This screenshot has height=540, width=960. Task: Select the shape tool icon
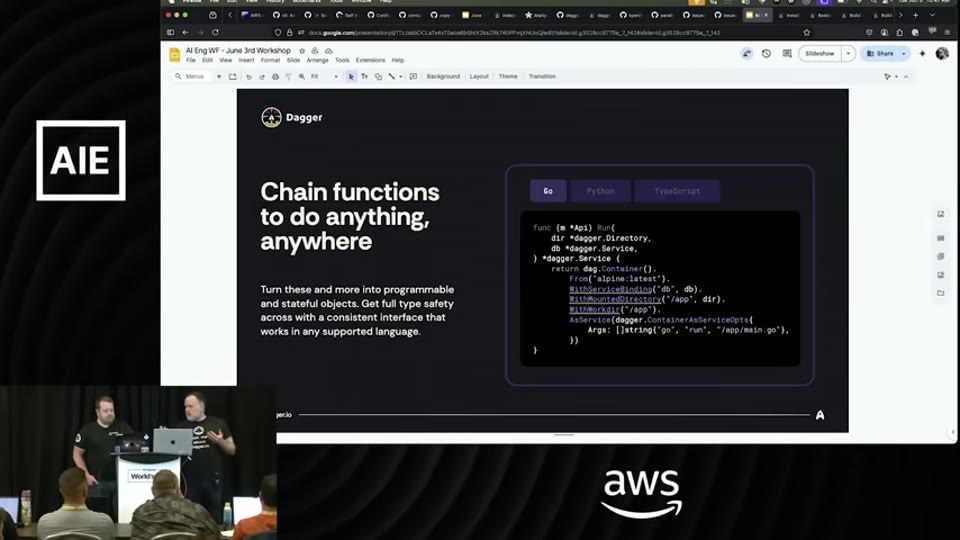tap(378, 77)
